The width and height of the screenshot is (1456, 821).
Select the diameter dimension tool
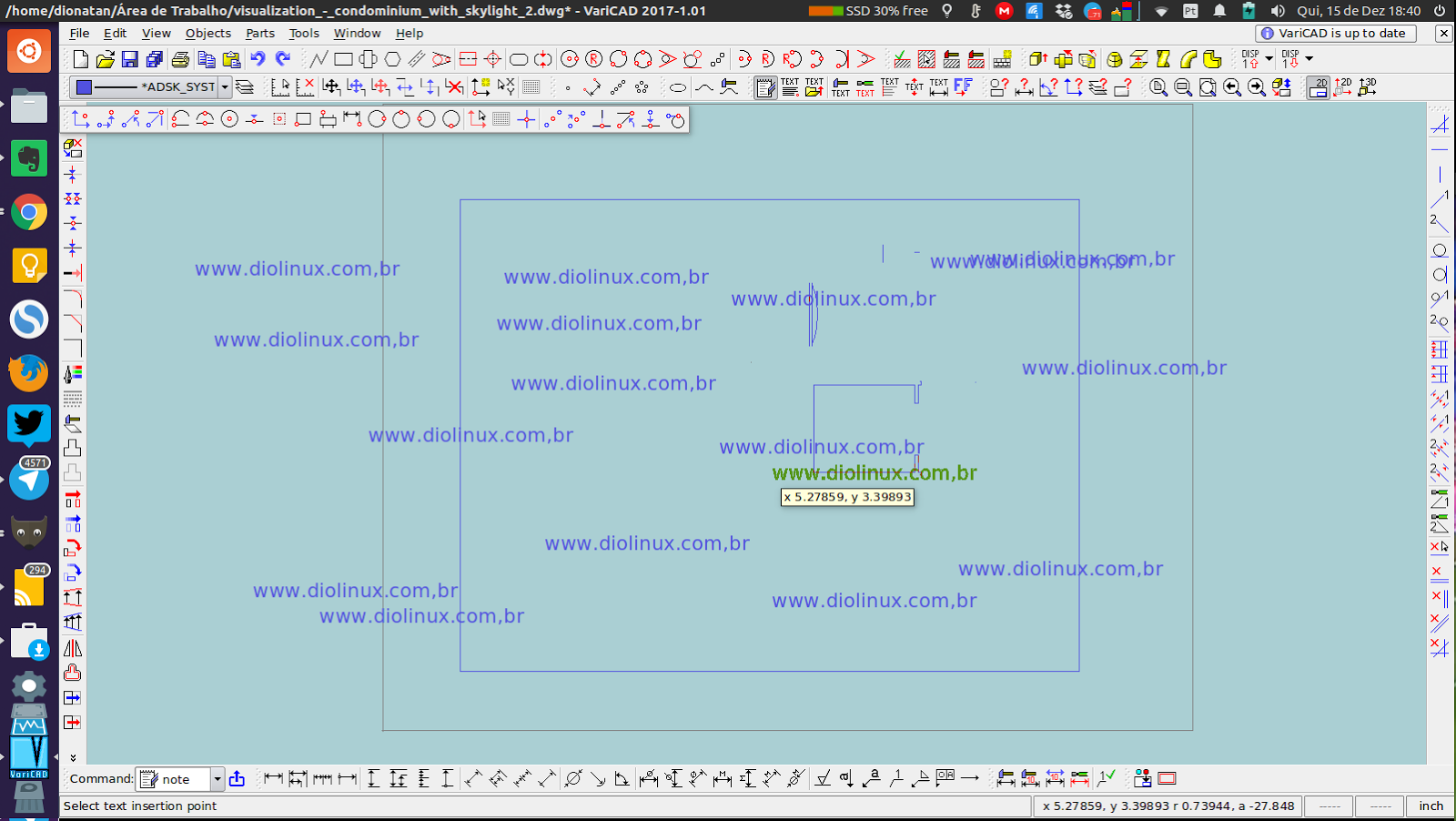pyautogui.click(x=573, y=778)
